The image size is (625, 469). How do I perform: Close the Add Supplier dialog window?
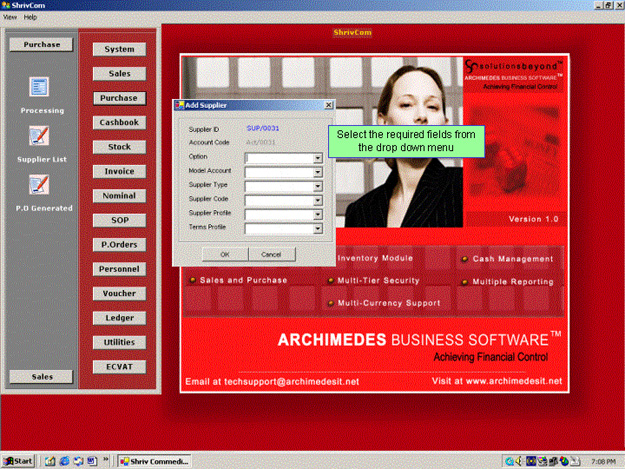click(x=328, y=104)
